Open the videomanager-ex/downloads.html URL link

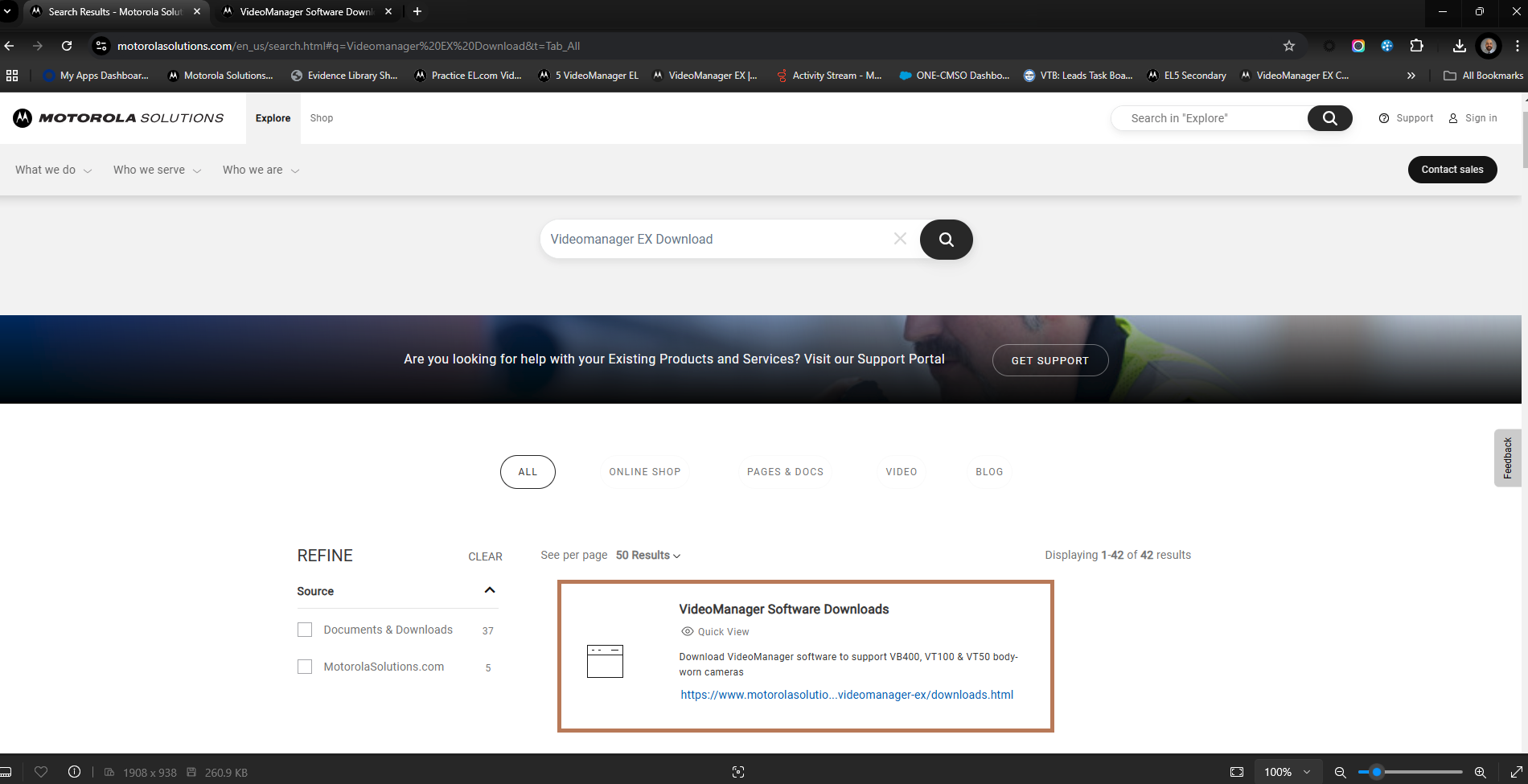[847, 695]
